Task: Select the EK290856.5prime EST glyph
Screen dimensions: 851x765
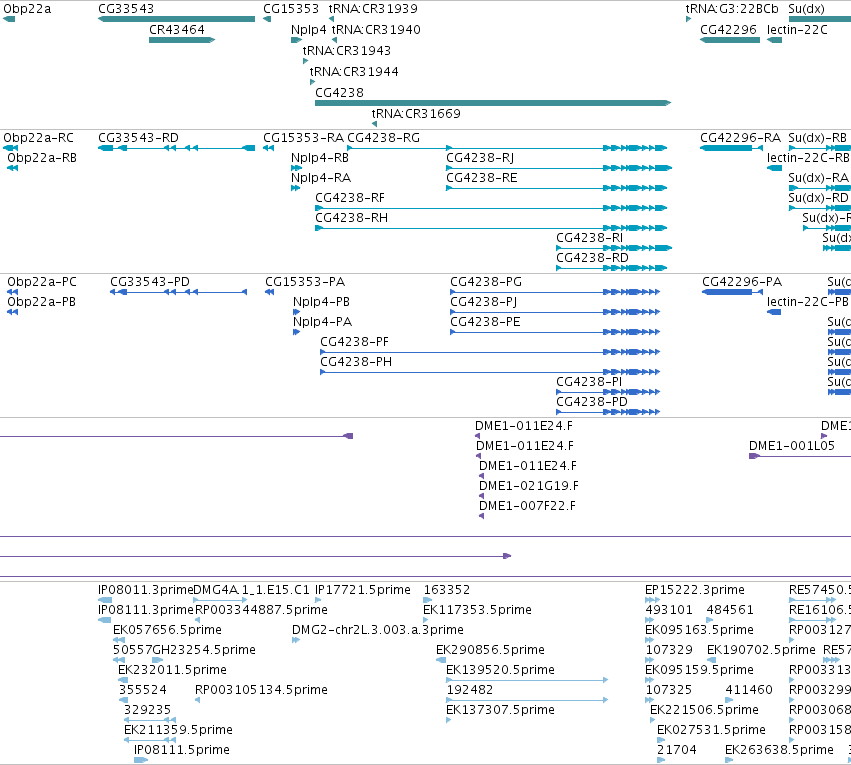Action: click(x=441, y=660)
